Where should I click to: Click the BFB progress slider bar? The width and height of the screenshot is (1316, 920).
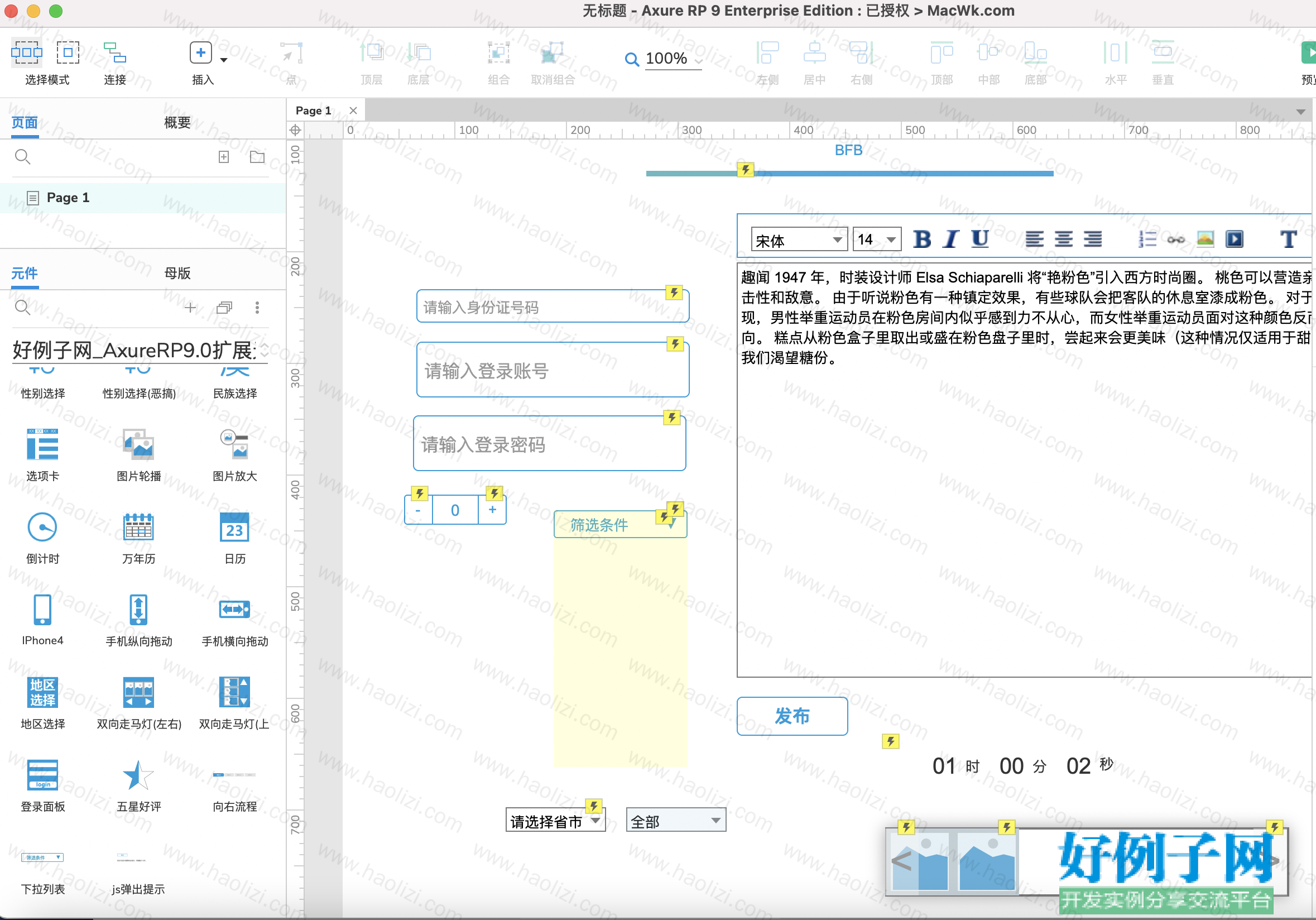[x=849, y=173]
